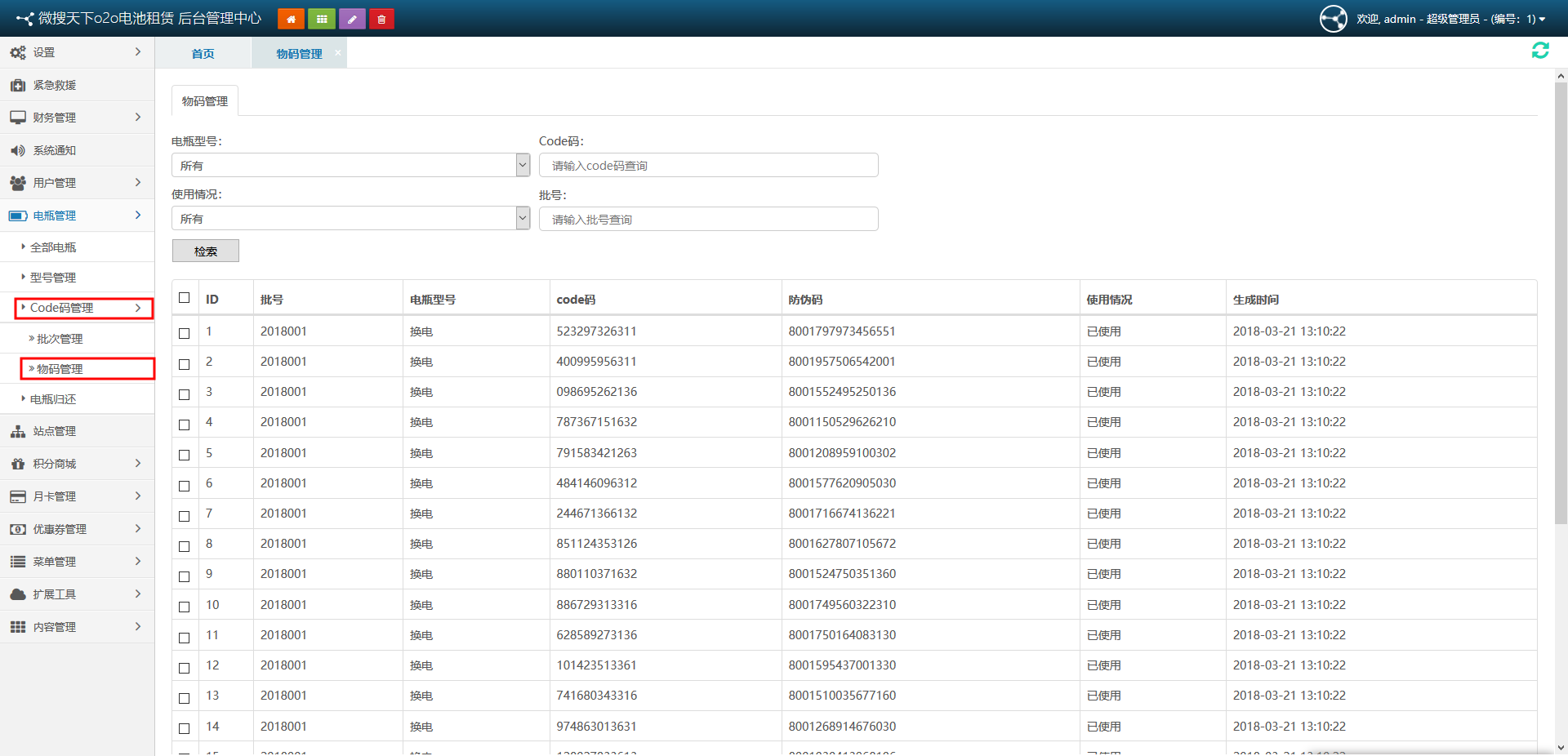Click the green refresh icon

(1540, 51)
